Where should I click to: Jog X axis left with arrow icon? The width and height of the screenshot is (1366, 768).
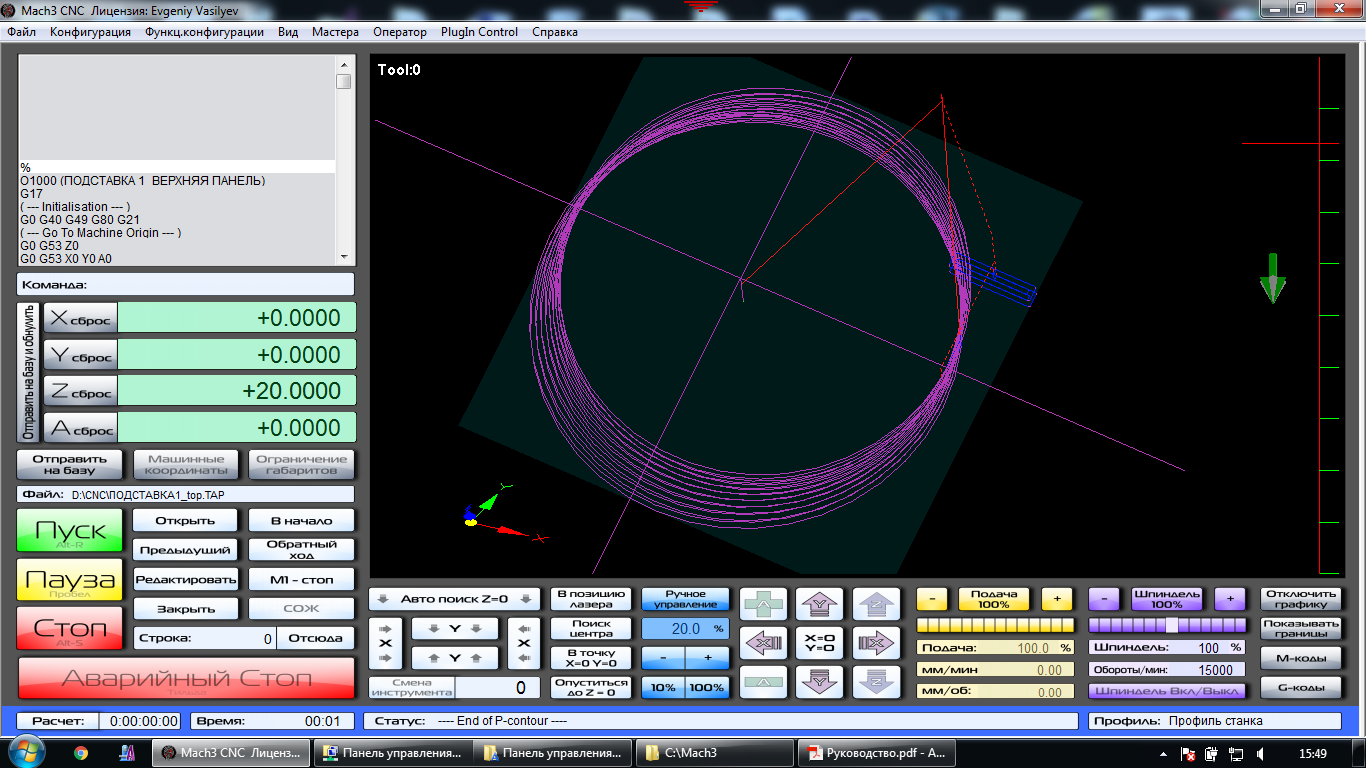click(x=763, y=642)
